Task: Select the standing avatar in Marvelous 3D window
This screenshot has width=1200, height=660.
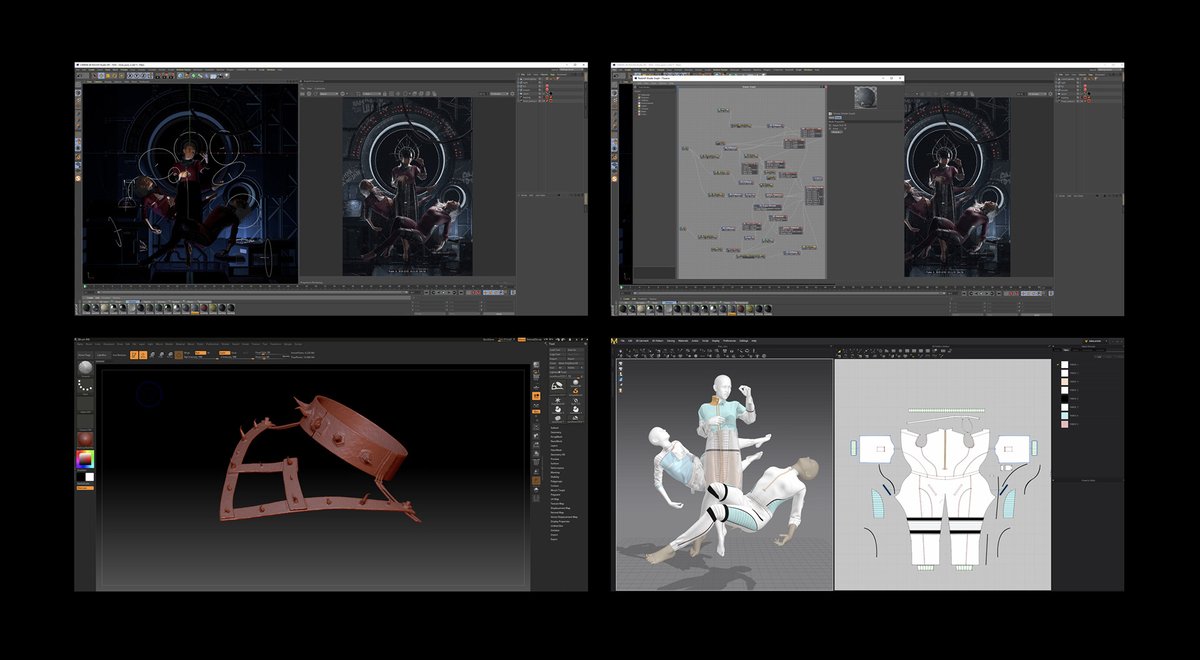Action: (x=722, y=430)
